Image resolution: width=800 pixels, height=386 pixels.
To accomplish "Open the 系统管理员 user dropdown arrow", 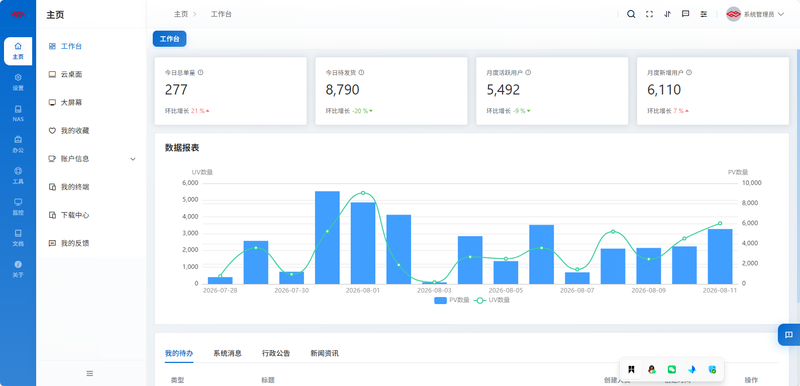I will (x=781, y=14).
